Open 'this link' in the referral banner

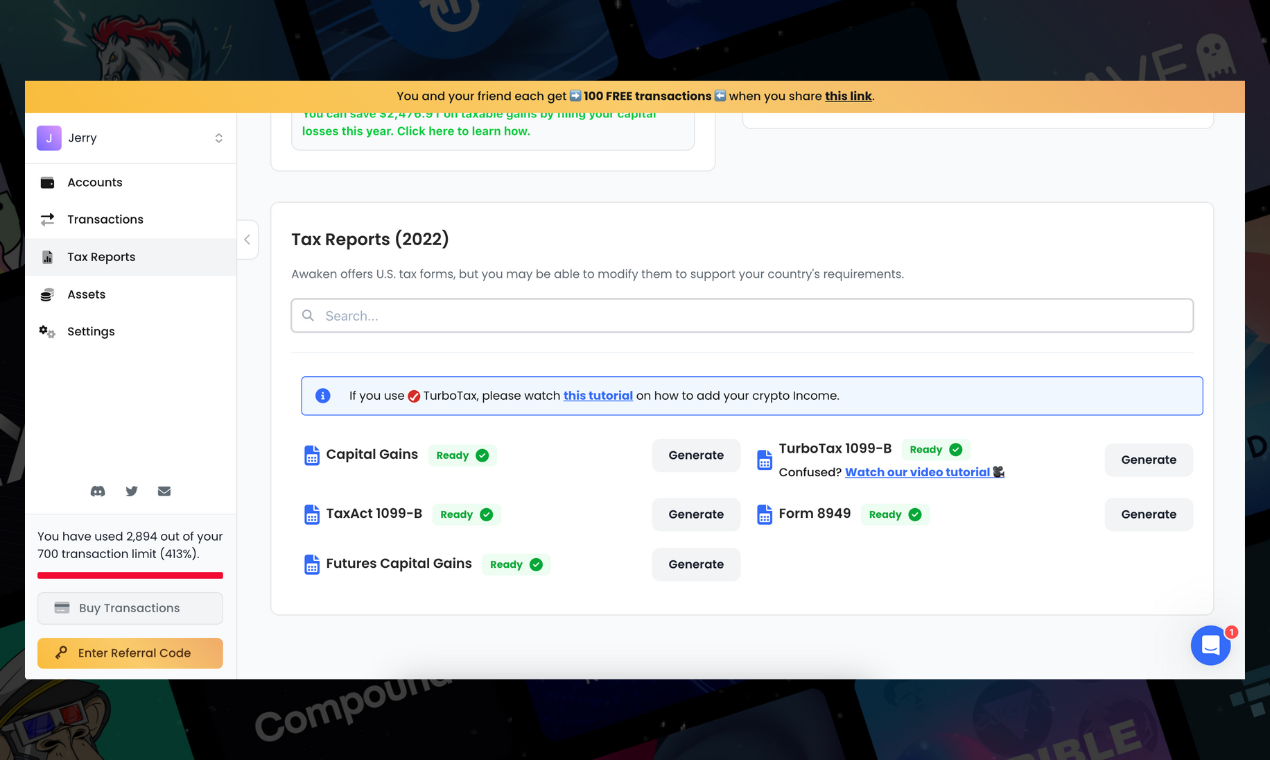(x=848, y=96)
